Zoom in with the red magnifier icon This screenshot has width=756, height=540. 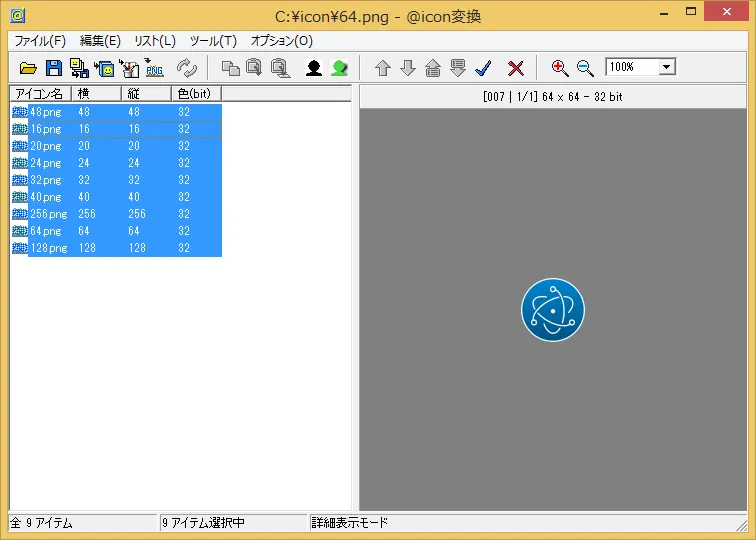click(x=560, y=68)
